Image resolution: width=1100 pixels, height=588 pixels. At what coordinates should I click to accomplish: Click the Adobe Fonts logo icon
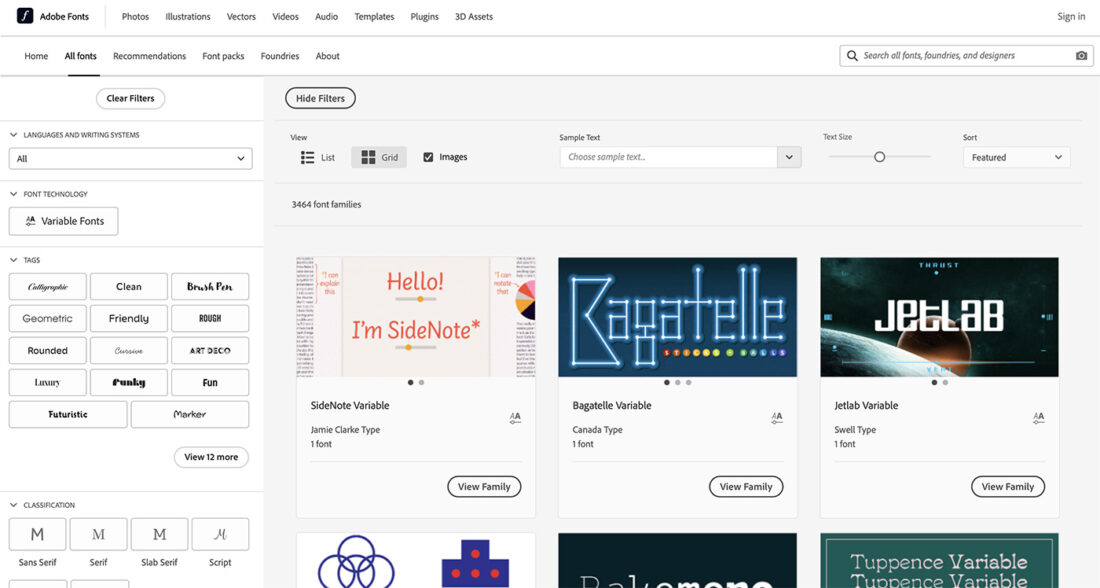pos(25,16)
